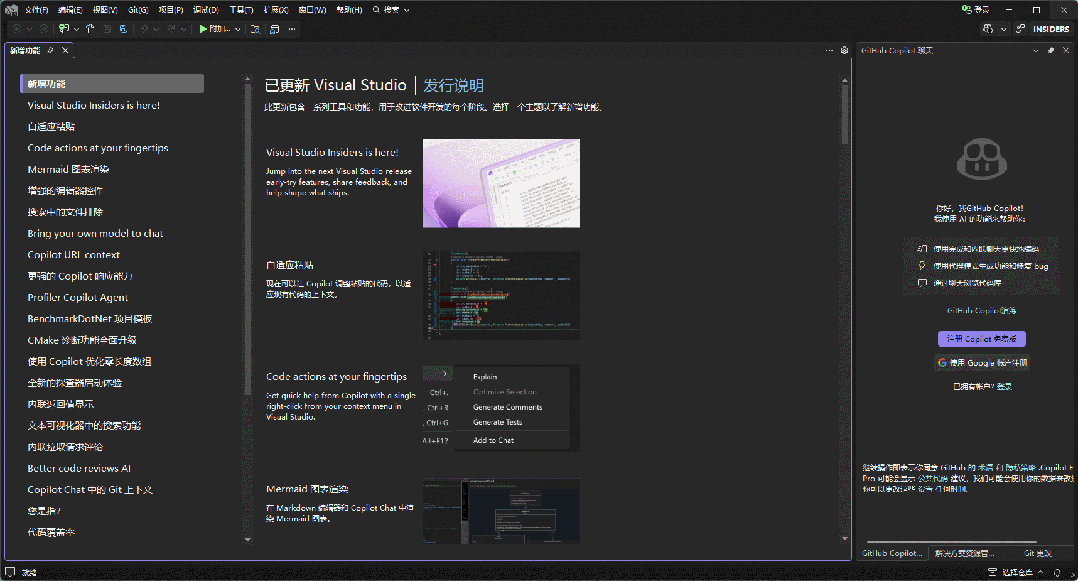Screen dimensions: 1078x581
Task: Open the 项目(P) menu
Action: [171, 10]
